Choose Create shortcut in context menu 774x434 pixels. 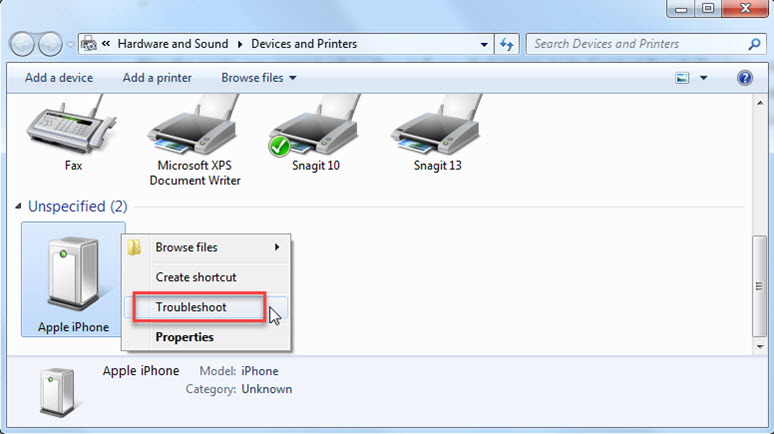(206, 277)
